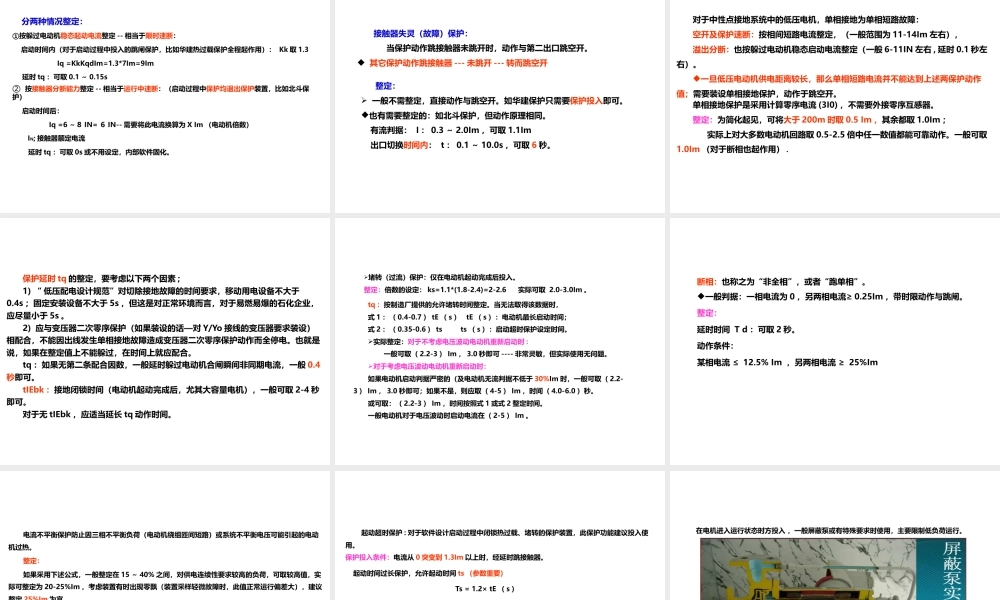Click the 屏蔽泵 pump cutaway image
Viewport: 1000px width, 600px height.
833,569
